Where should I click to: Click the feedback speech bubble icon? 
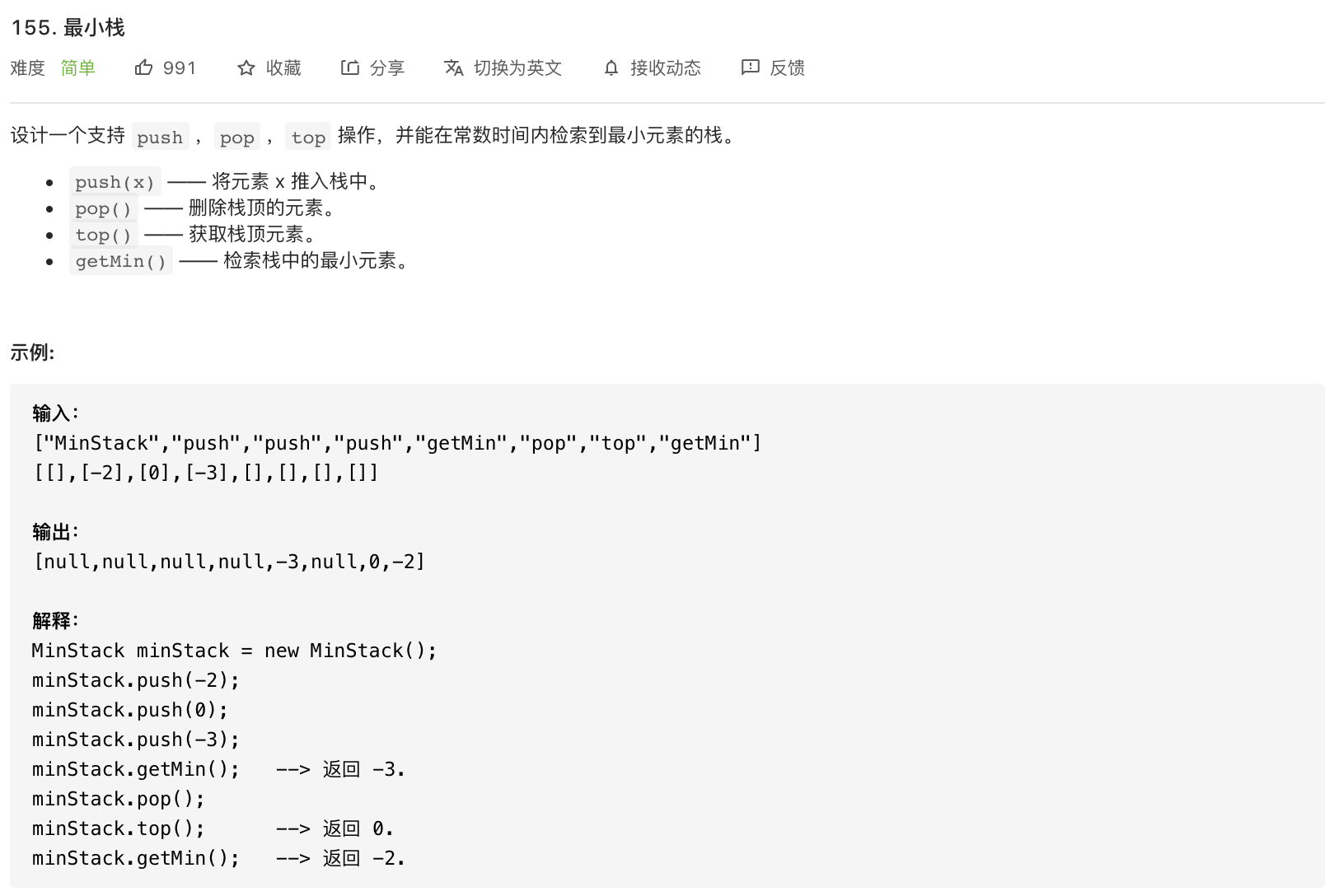pos(750,68)
